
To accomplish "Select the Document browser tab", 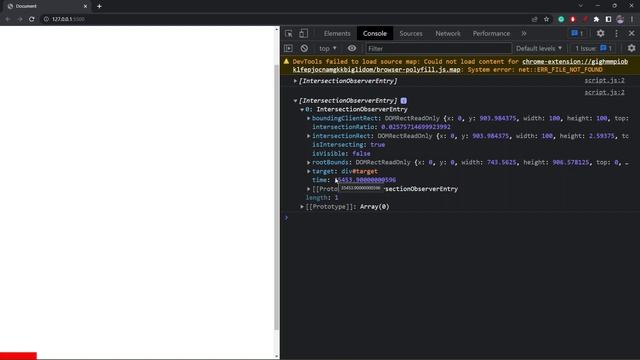I will (x=46, y=6).
